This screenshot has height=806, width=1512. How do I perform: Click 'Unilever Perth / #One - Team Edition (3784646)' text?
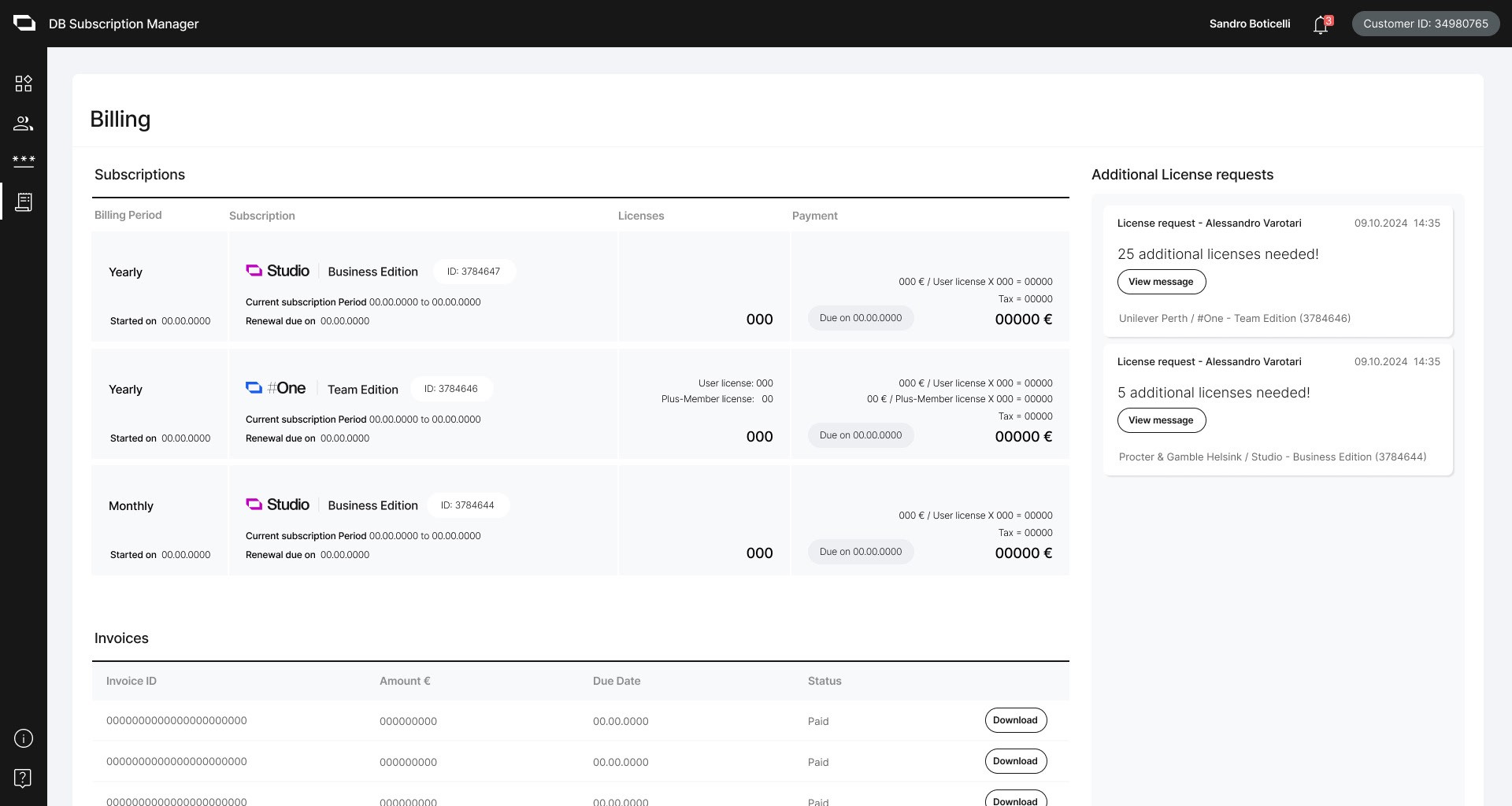coord(1235,319)
